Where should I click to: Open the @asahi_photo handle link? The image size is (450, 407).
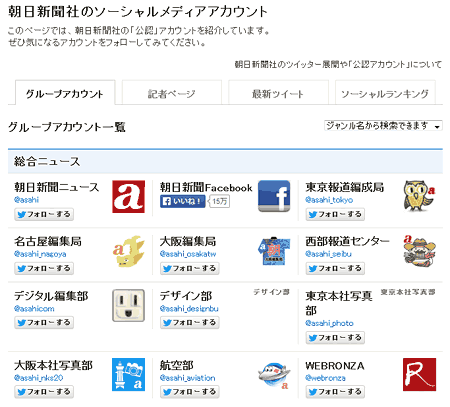[329, 323]
